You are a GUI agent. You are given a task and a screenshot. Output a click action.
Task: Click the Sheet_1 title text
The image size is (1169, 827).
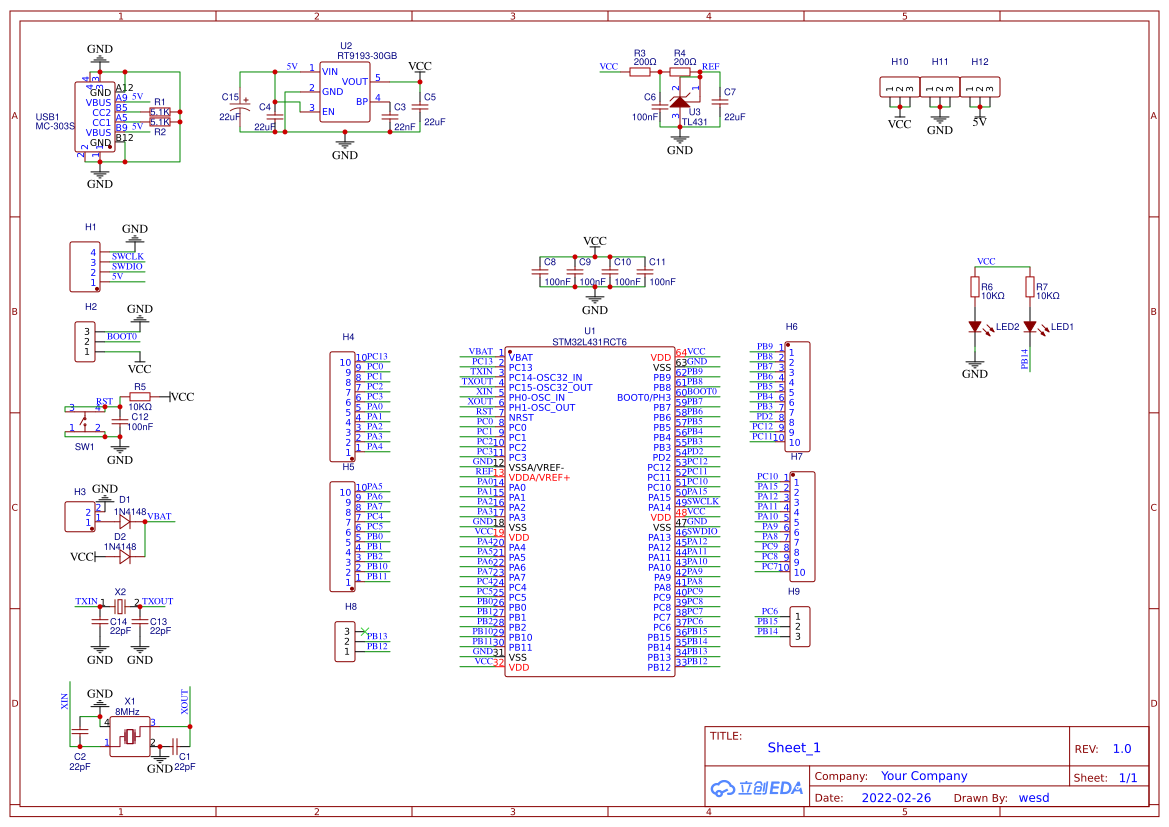[x=793, y=748]
